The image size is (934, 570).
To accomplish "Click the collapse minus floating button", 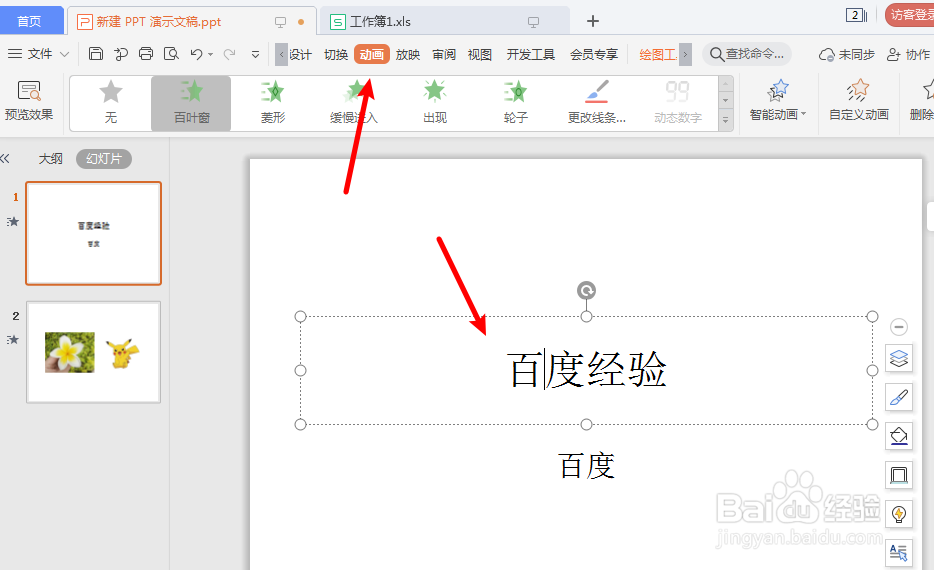I will pos(899,326).
